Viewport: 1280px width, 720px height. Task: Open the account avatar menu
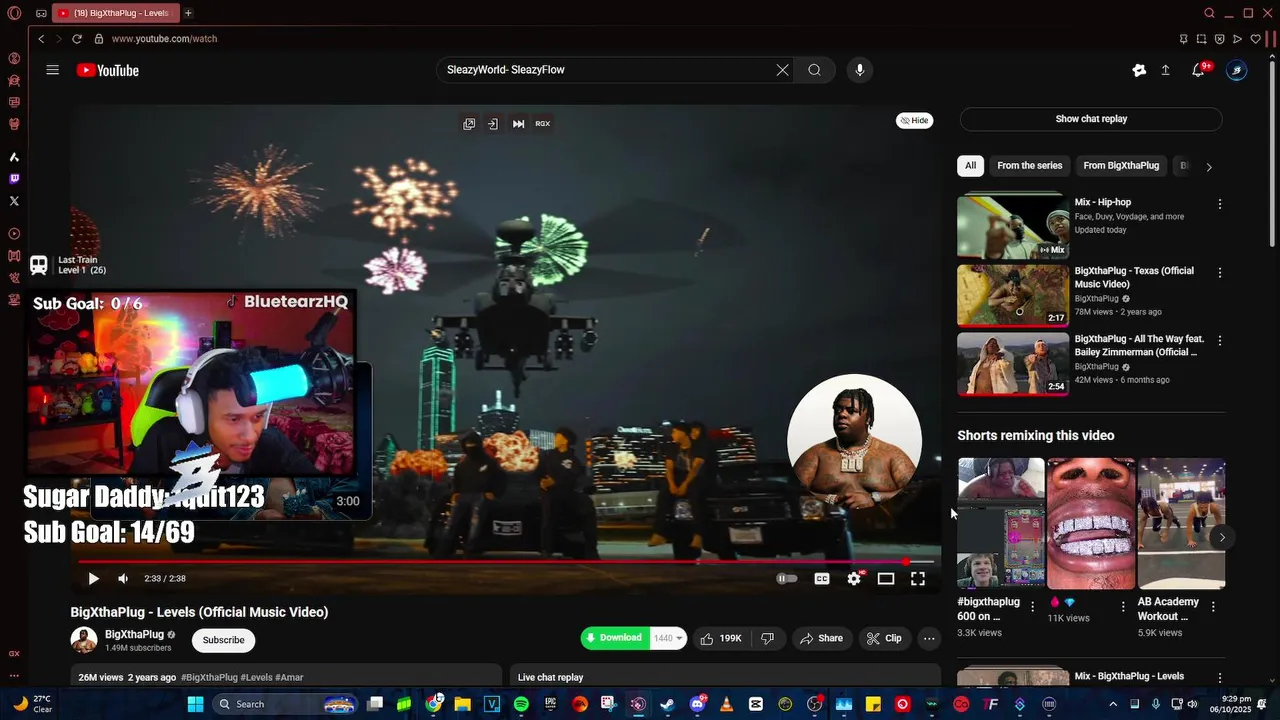point(1237,70)
